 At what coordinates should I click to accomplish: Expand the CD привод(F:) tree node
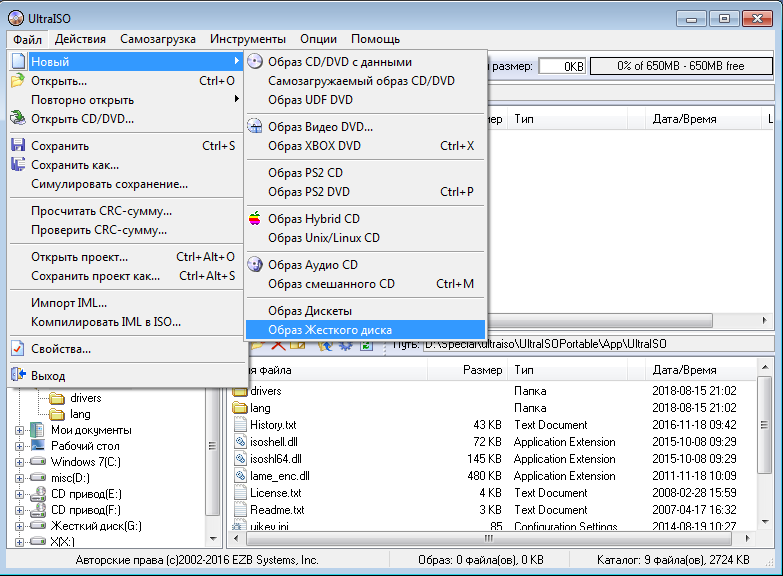click(19, 510)
